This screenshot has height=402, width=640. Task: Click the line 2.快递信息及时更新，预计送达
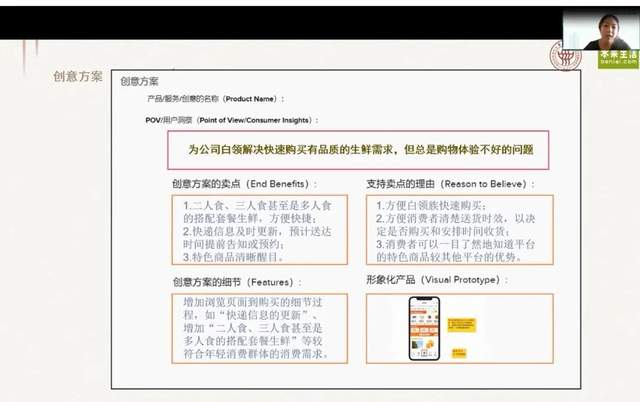[x=257, y=231]
